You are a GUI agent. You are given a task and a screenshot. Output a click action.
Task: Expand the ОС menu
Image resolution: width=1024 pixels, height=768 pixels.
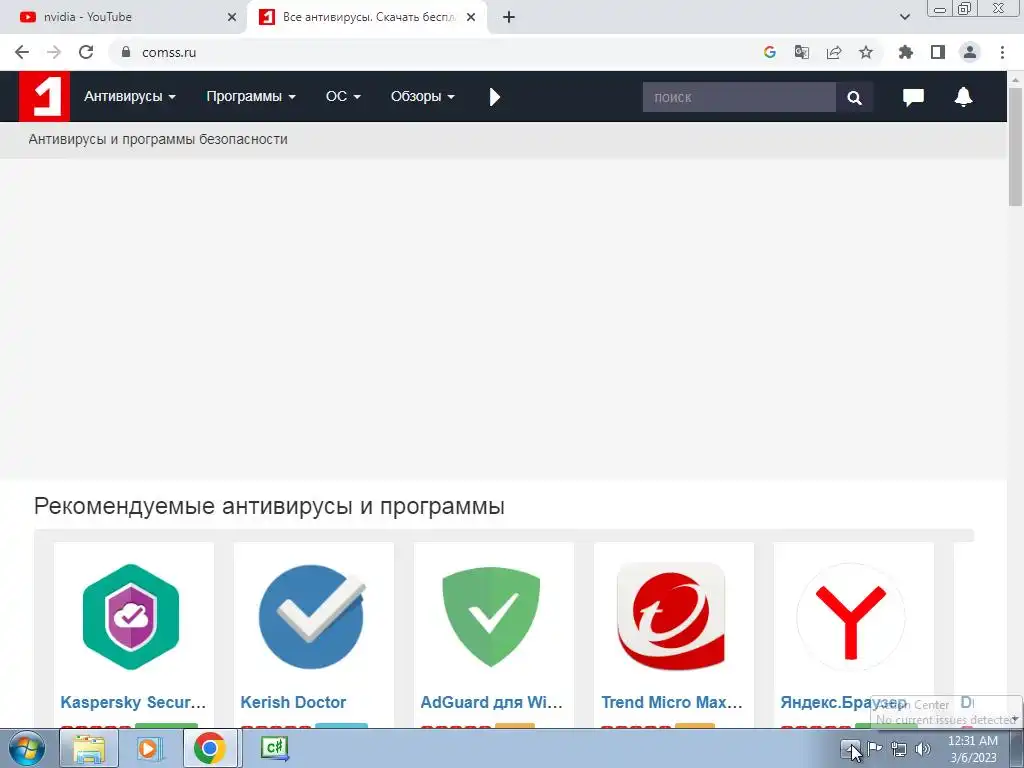pyautogui.click(x=343, y=97)
